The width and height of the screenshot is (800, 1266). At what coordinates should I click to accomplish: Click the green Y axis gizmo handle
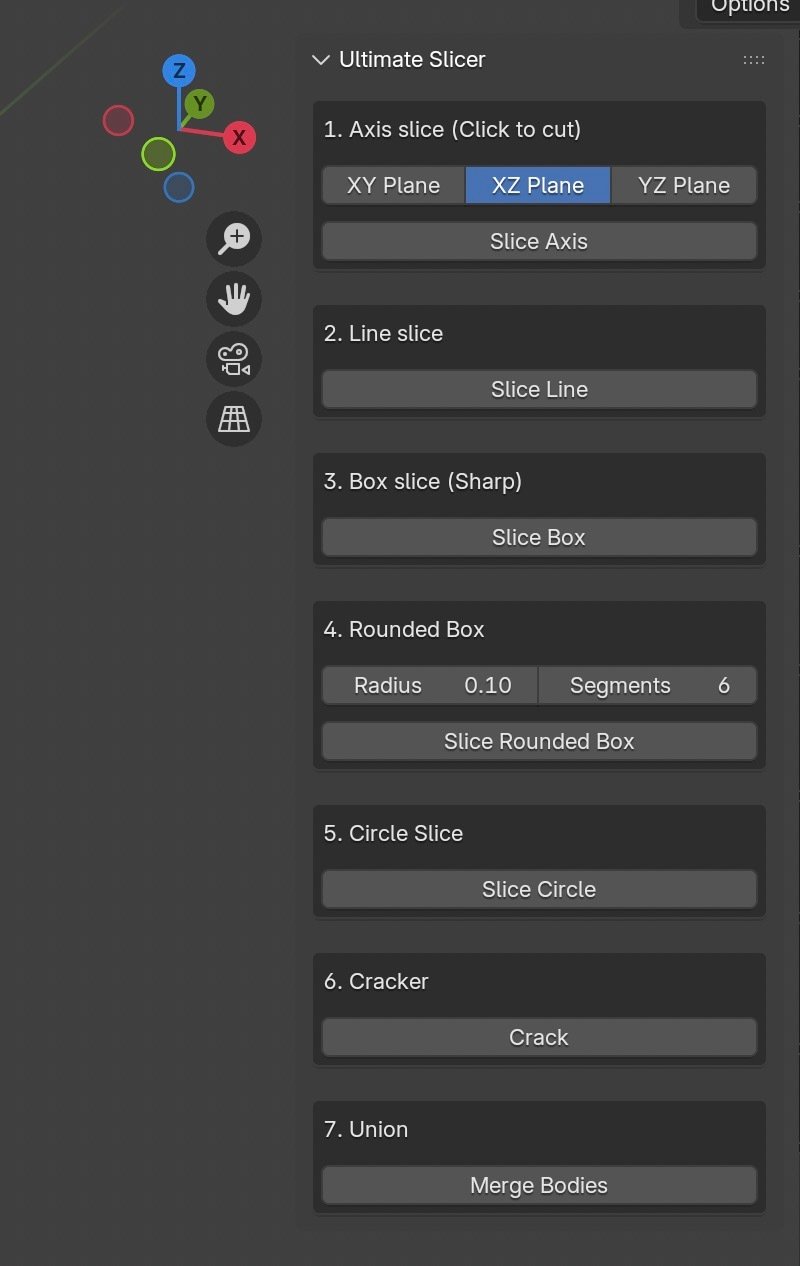(x=200, y=103)
